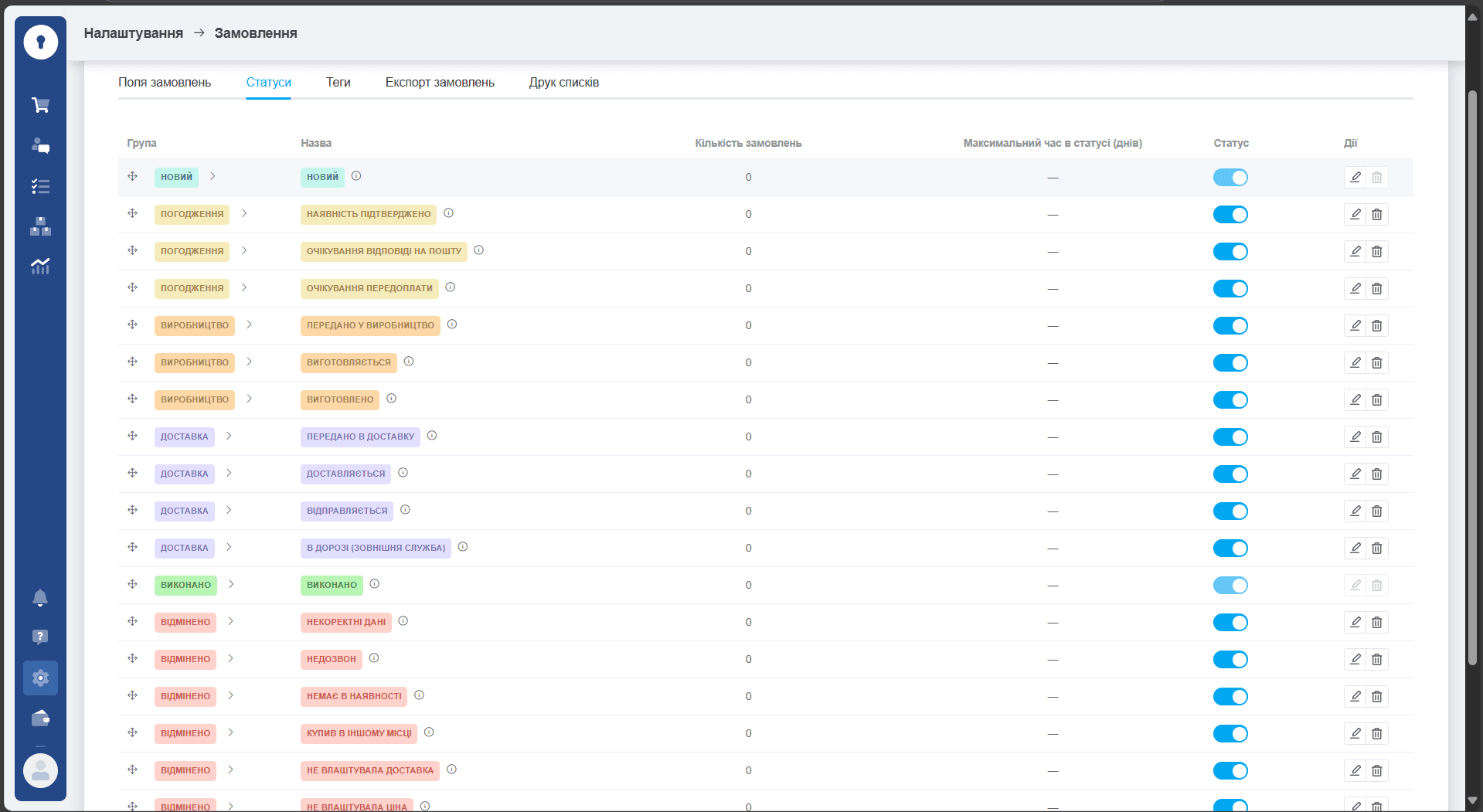Screen dimensions: 1483x812
Task: Delete the НЕДОЗВОН status
Action: [1376, 659]
